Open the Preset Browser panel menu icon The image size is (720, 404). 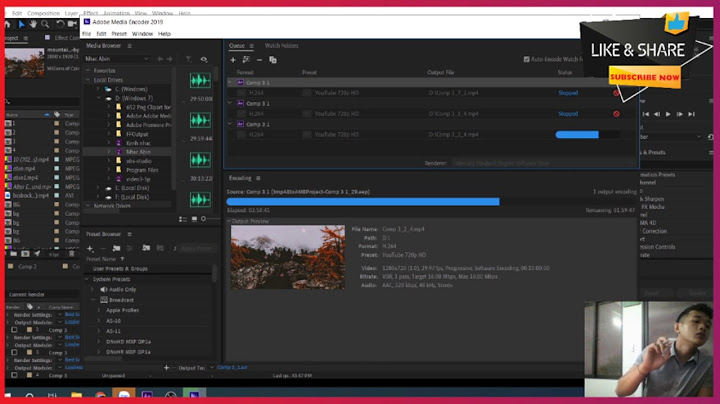(129, 234)
